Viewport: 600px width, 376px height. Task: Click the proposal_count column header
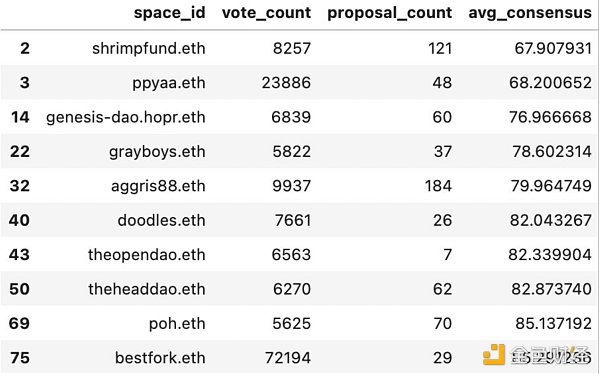tap(390, 13)
